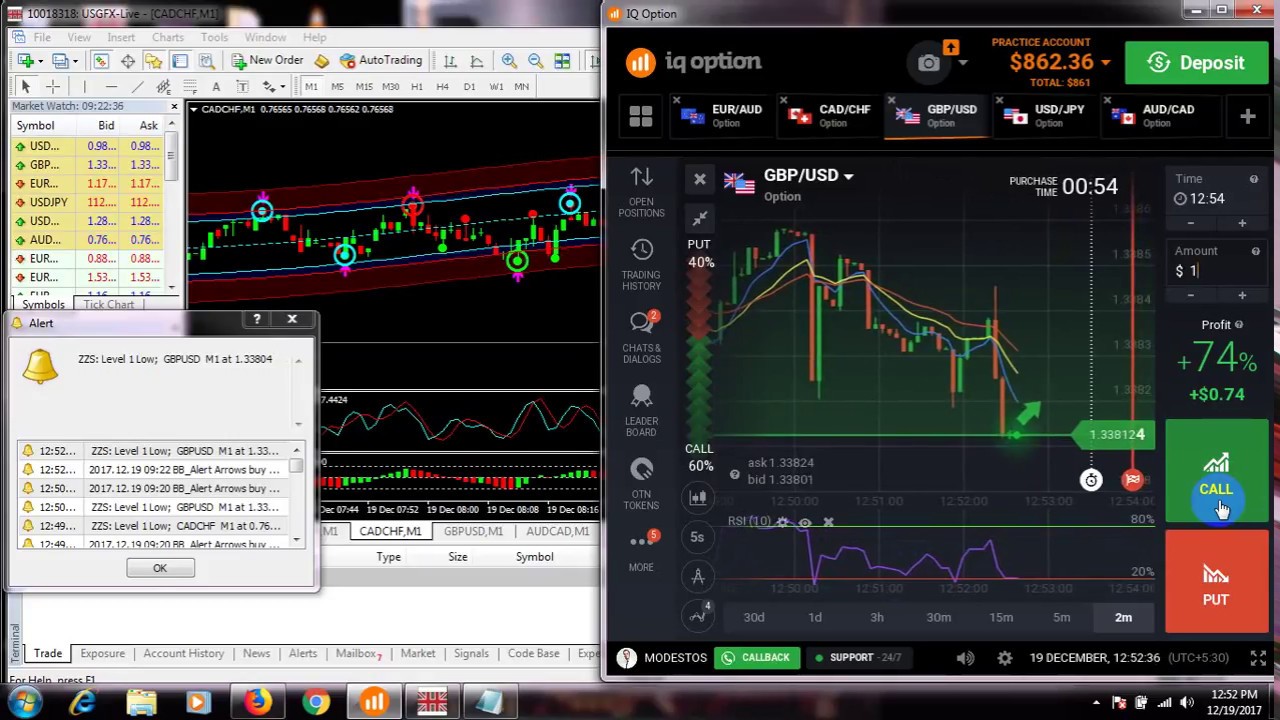This screenshot has width=1280, height=720.
Task: Expand the camera options dropdown arrow
Action: 963,63
